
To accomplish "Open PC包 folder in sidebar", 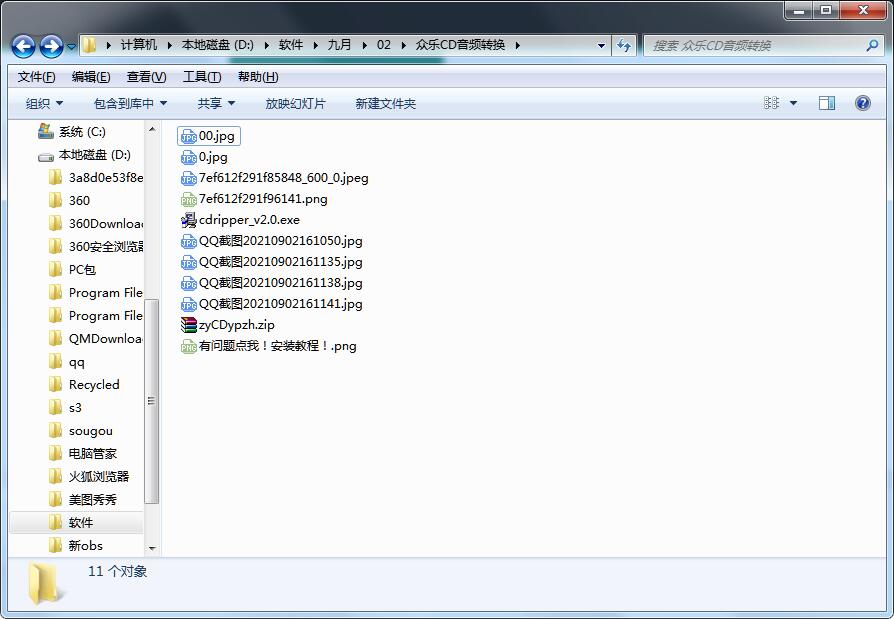I will [x=72, y=269].
